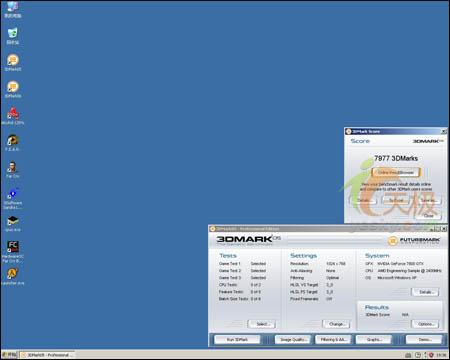Open the F.E.A.R. game shortcut
The height and width of the screenshot is (360, 450).
pyautogui.click(x=12, y=143)
